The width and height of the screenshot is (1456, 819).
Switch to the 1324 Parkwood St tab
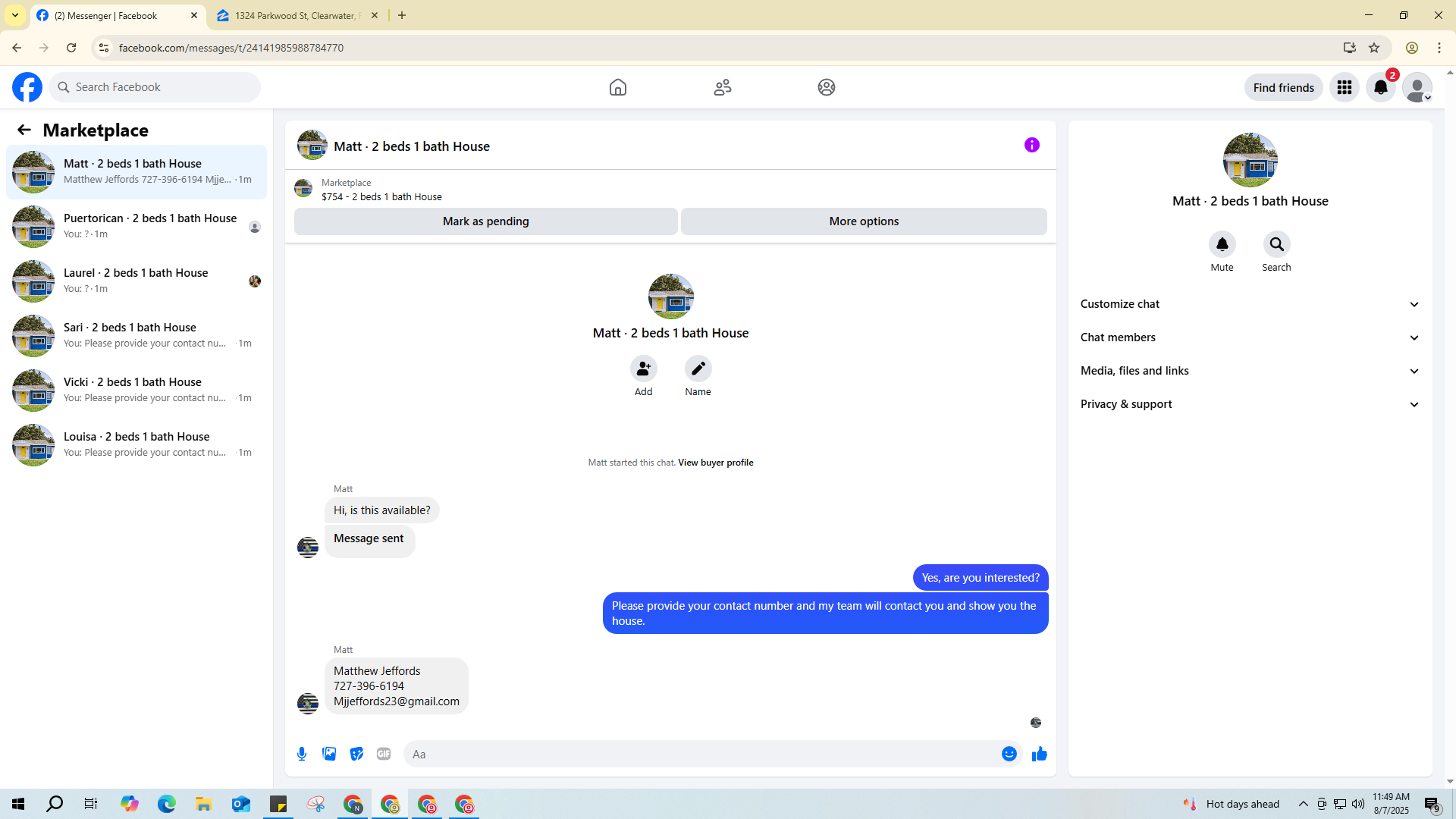pyautogui.click(x=297, y=15)
